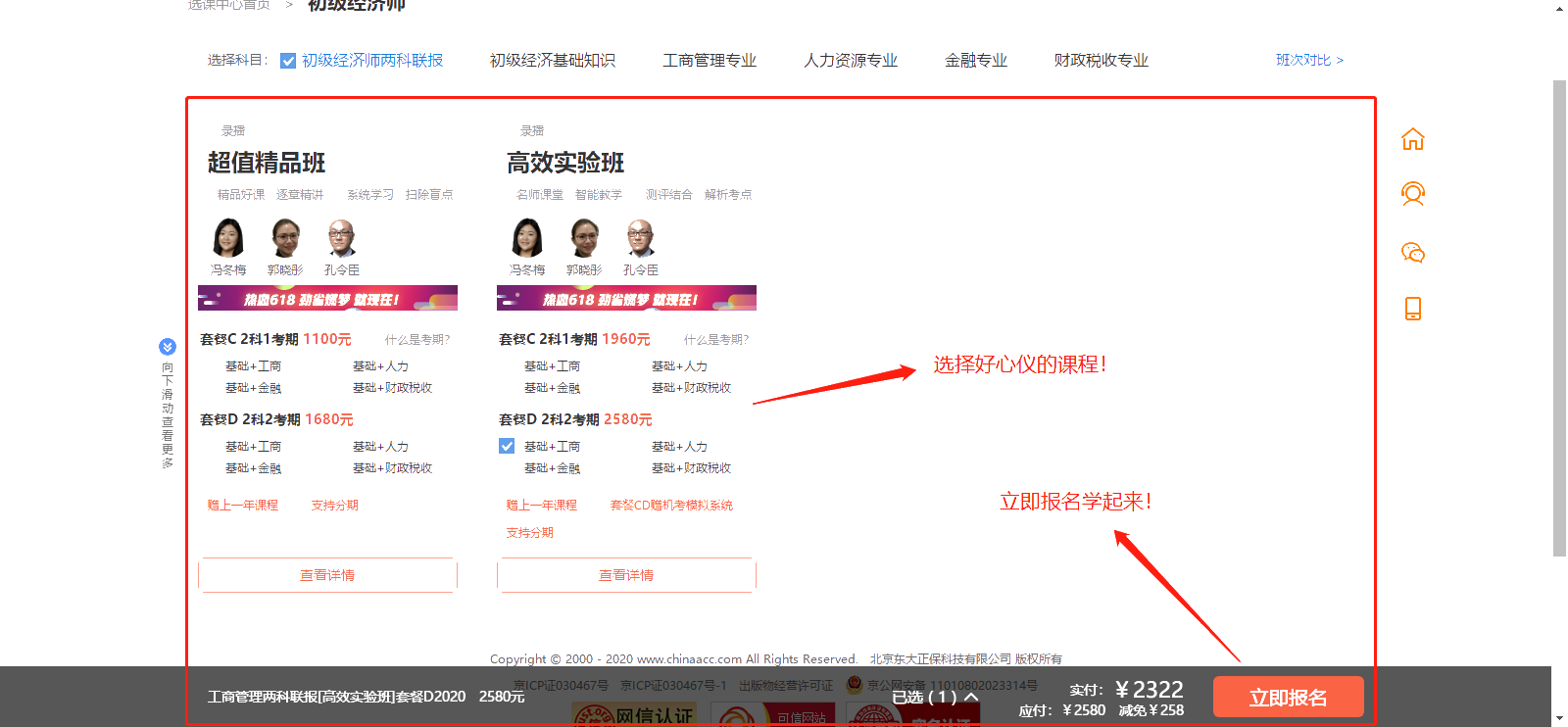Click 郭晓彤 avatar under 超值精品班
Image resolution: width=1568 pixels, height=727 pixels.
285,238
